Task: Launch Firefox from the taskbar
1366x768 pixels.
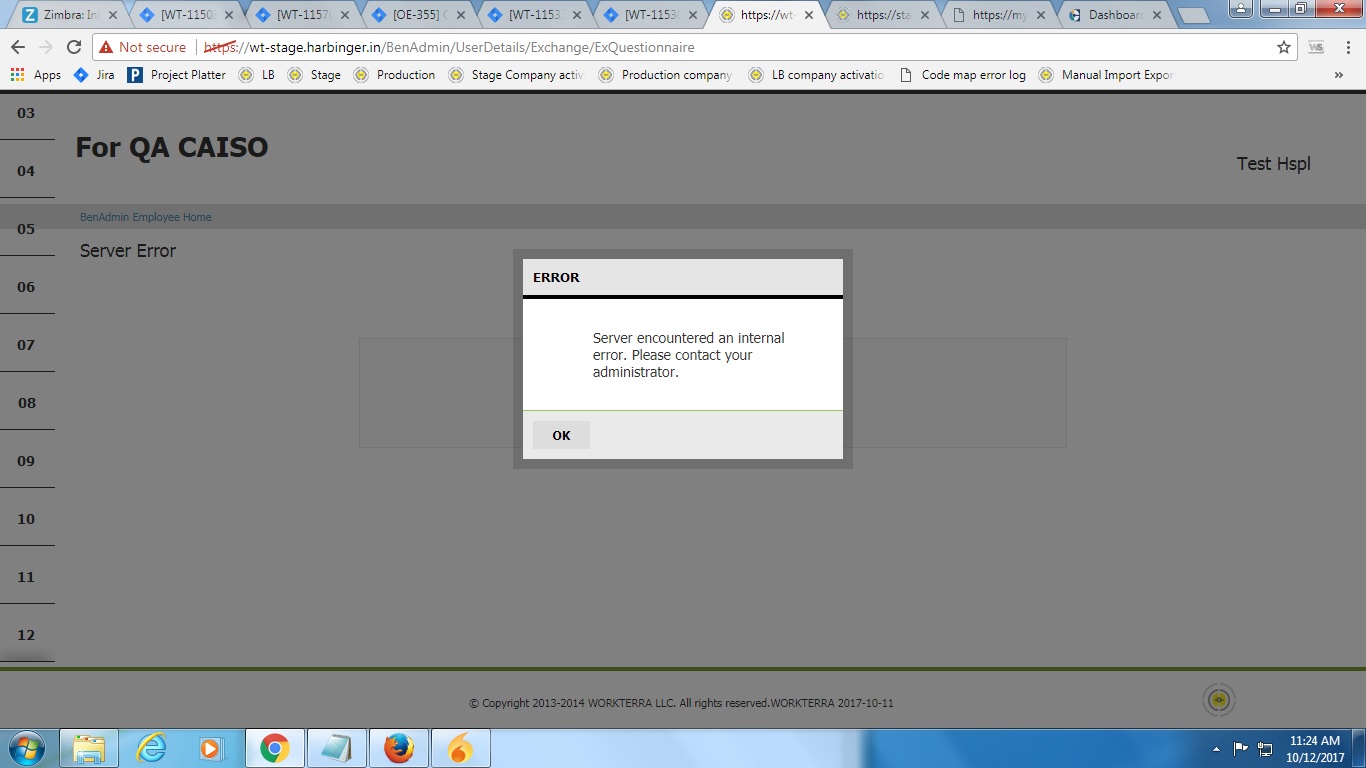Action: pyautogui.click(x=398, y=748)
